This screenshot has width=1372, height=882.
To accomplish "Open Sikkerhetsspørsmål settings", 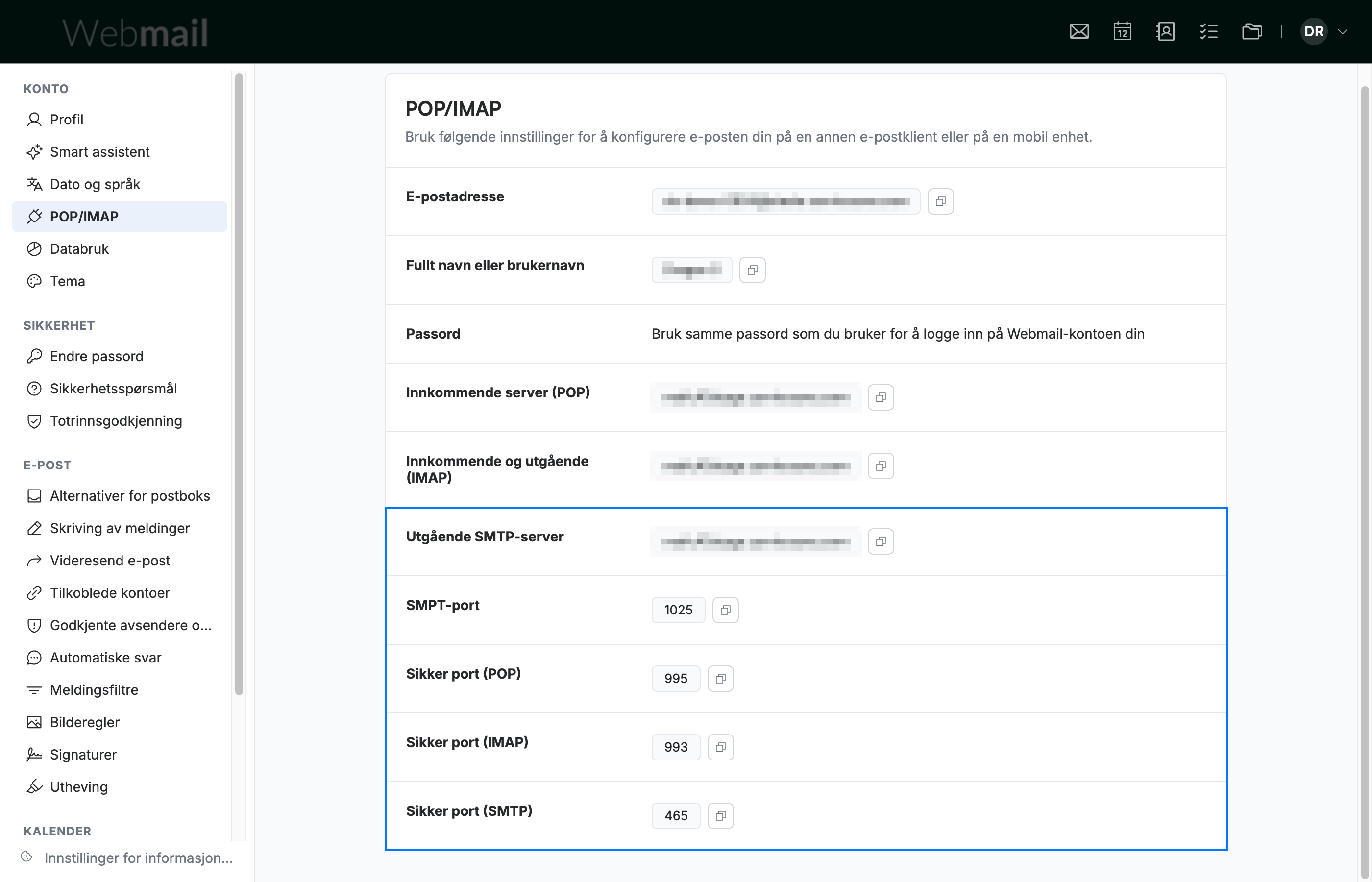I will tap(119, 388).
